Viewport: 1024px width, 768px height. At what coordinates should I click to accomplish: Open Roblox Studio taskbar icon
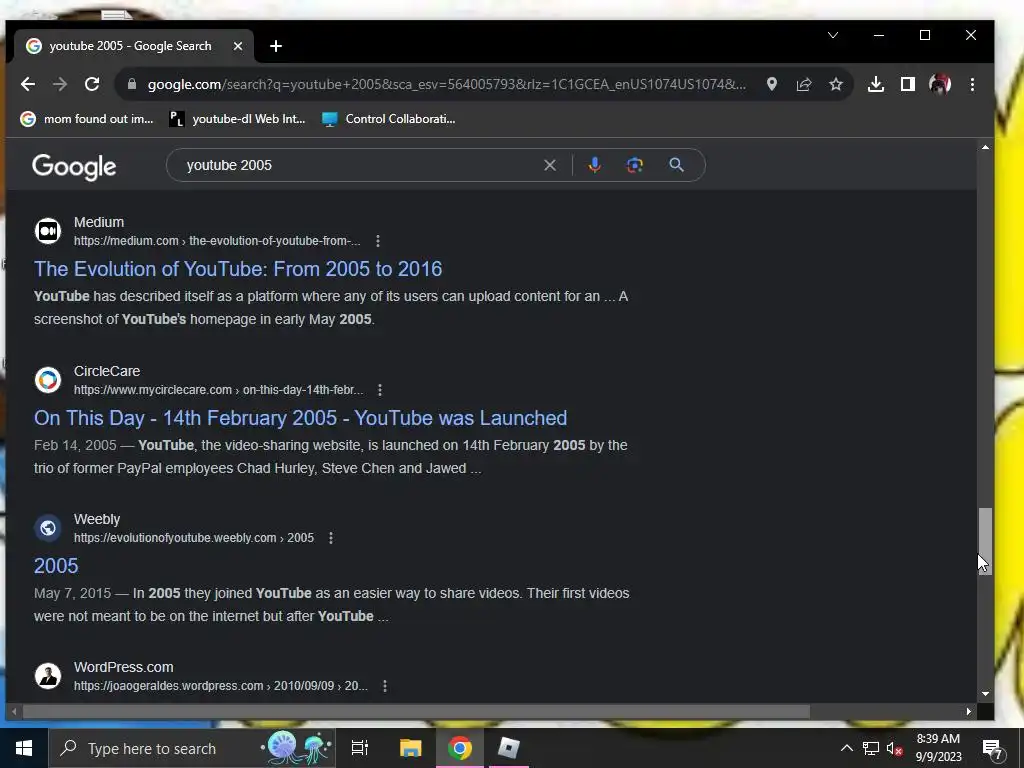tap(508, 748)
